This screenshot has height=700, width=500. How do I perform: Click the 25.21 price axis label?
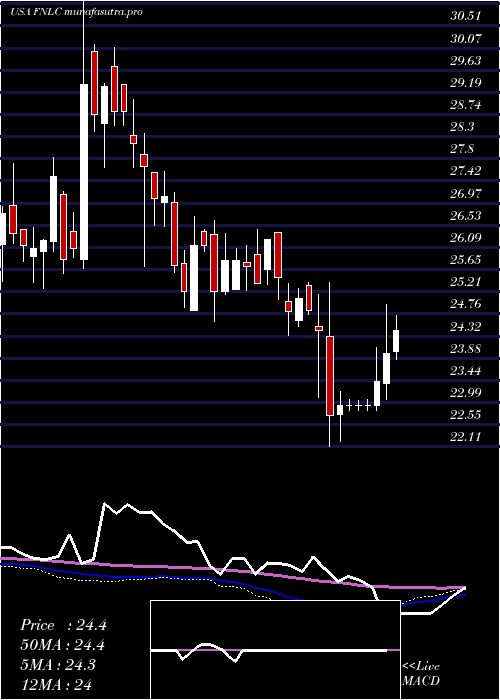coord(466,282)
